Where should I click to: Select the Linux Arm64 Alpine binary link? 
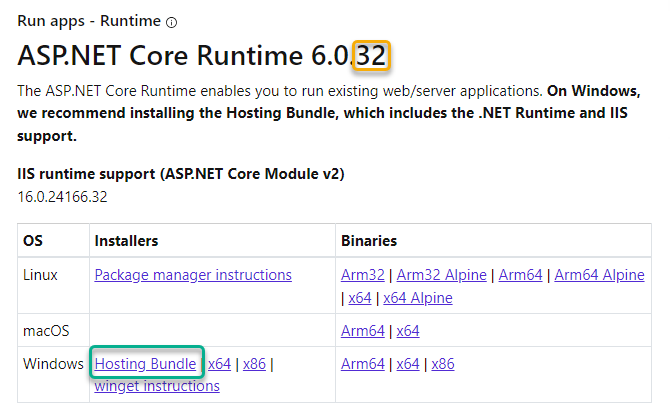tap(599, 275)
